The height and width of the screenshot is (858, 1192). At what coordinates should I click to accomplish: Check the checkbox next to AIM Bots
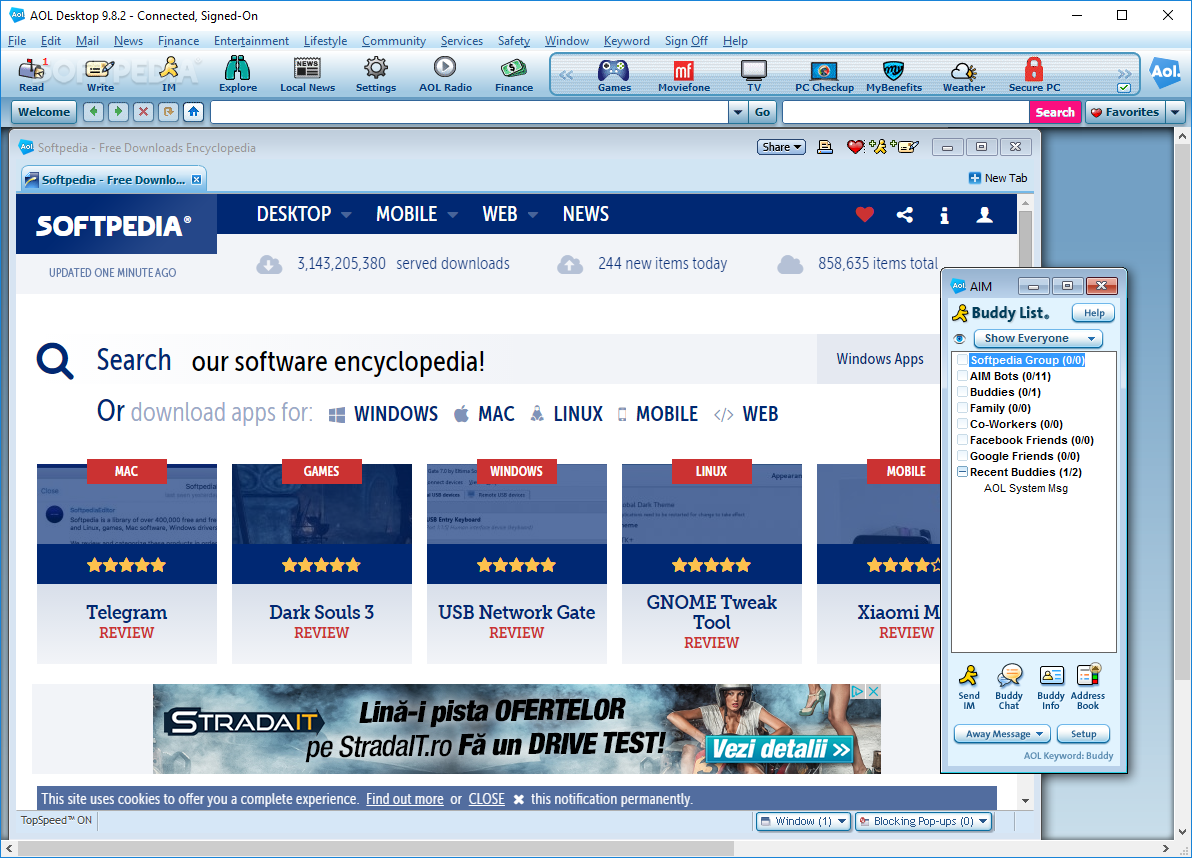960,376
